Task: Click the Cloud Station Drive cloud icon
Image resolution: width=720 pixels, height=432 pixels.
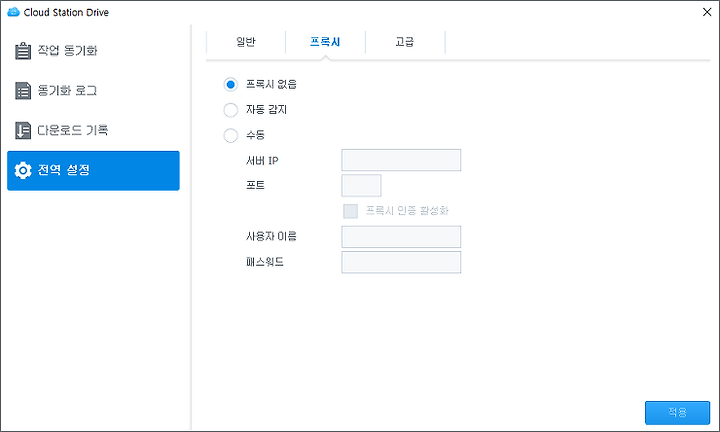Action: point(13,12)
